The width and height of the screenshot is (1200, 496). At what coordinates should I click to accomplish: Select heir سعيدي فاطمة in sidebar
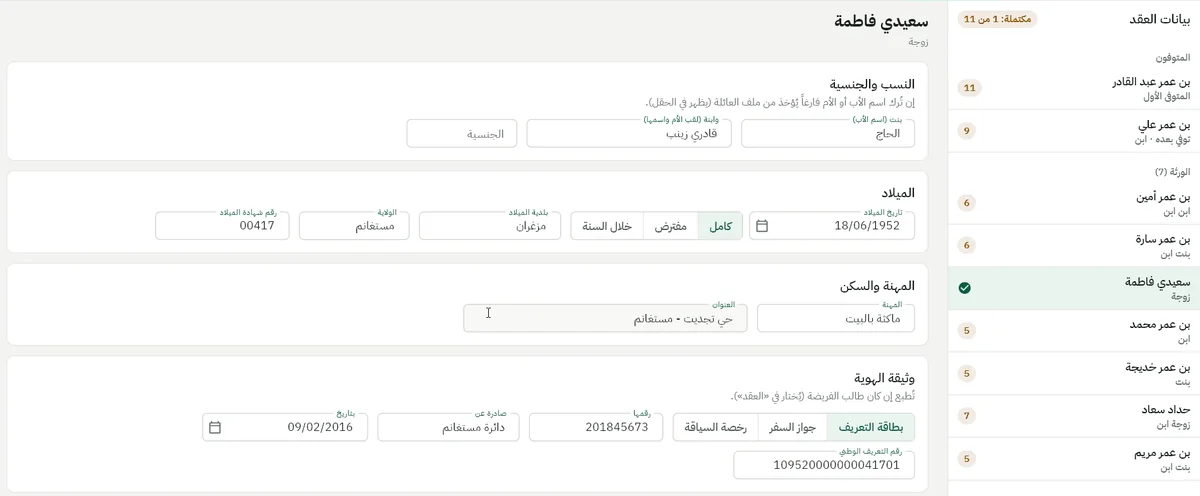pos(1074,288)
